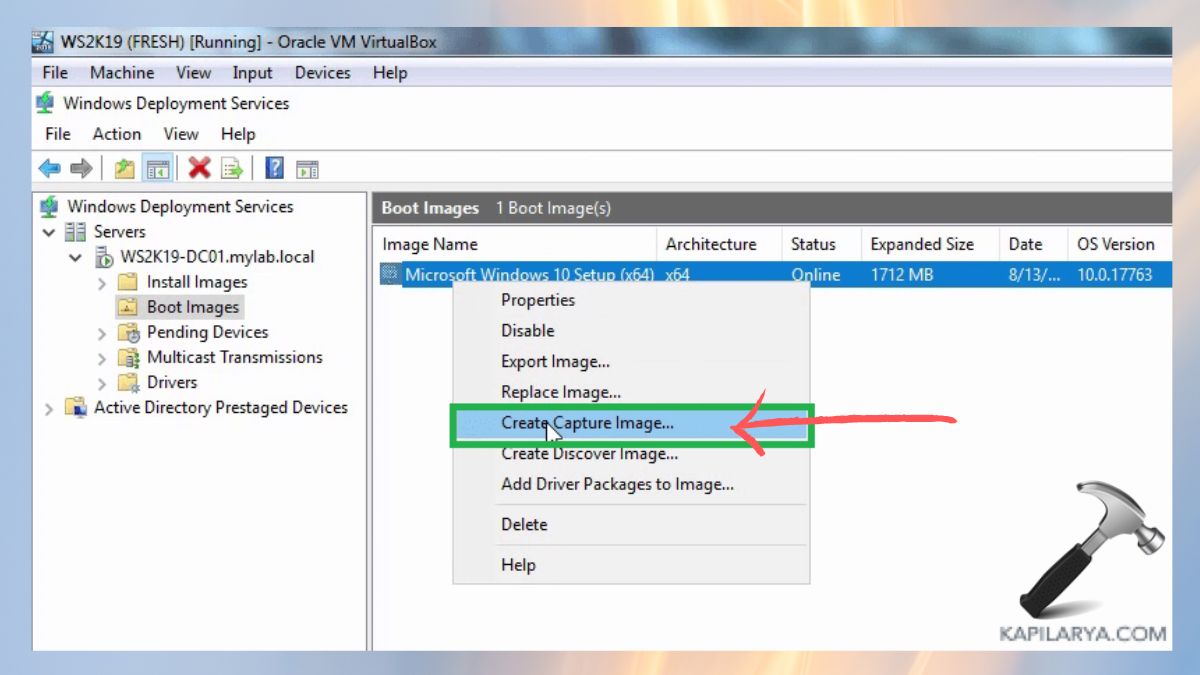Collapse the WS2K19-DC01.mylab.local node
Viewport: 1200px width, 675px height.
coord(76,257)
